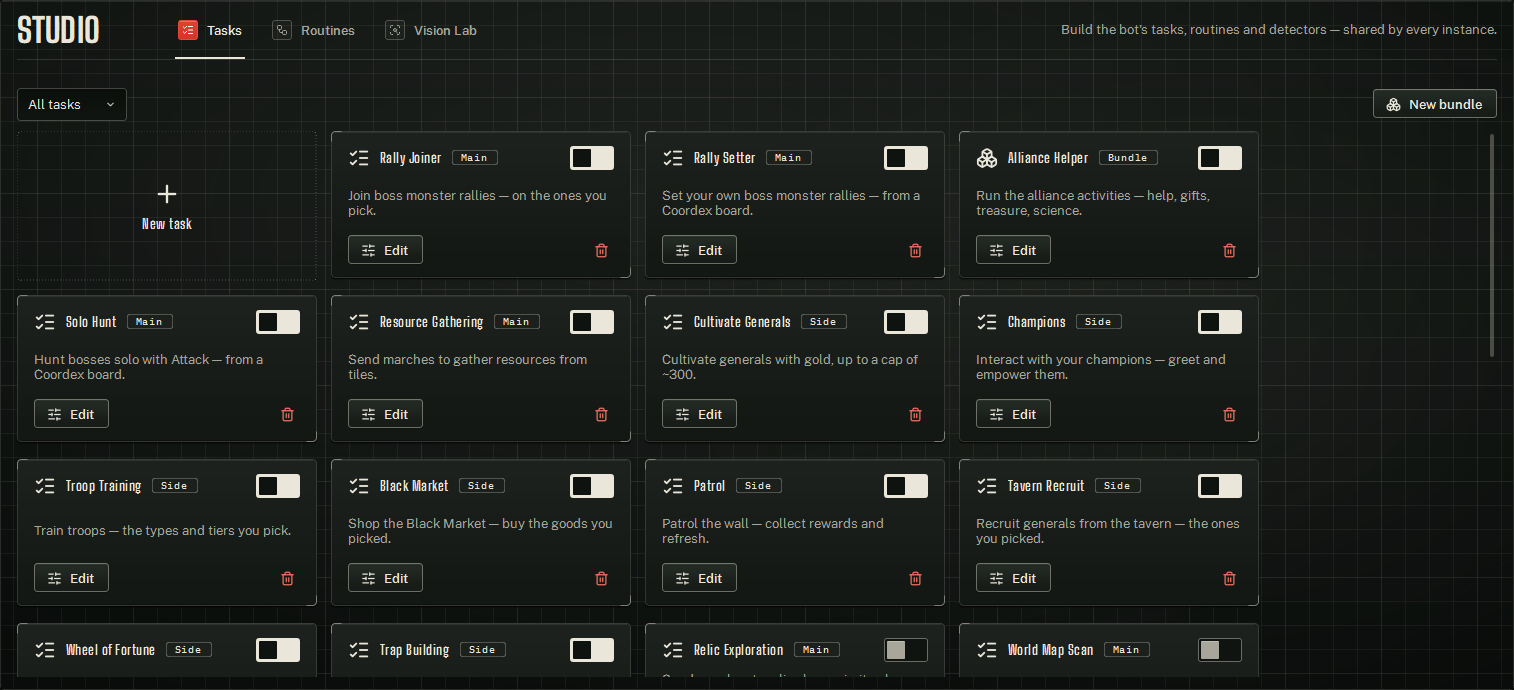This screenshot has width=1514, height=690.
Task: Click the checklist icon beside Rally Joiner
Action: coord(358,158)
